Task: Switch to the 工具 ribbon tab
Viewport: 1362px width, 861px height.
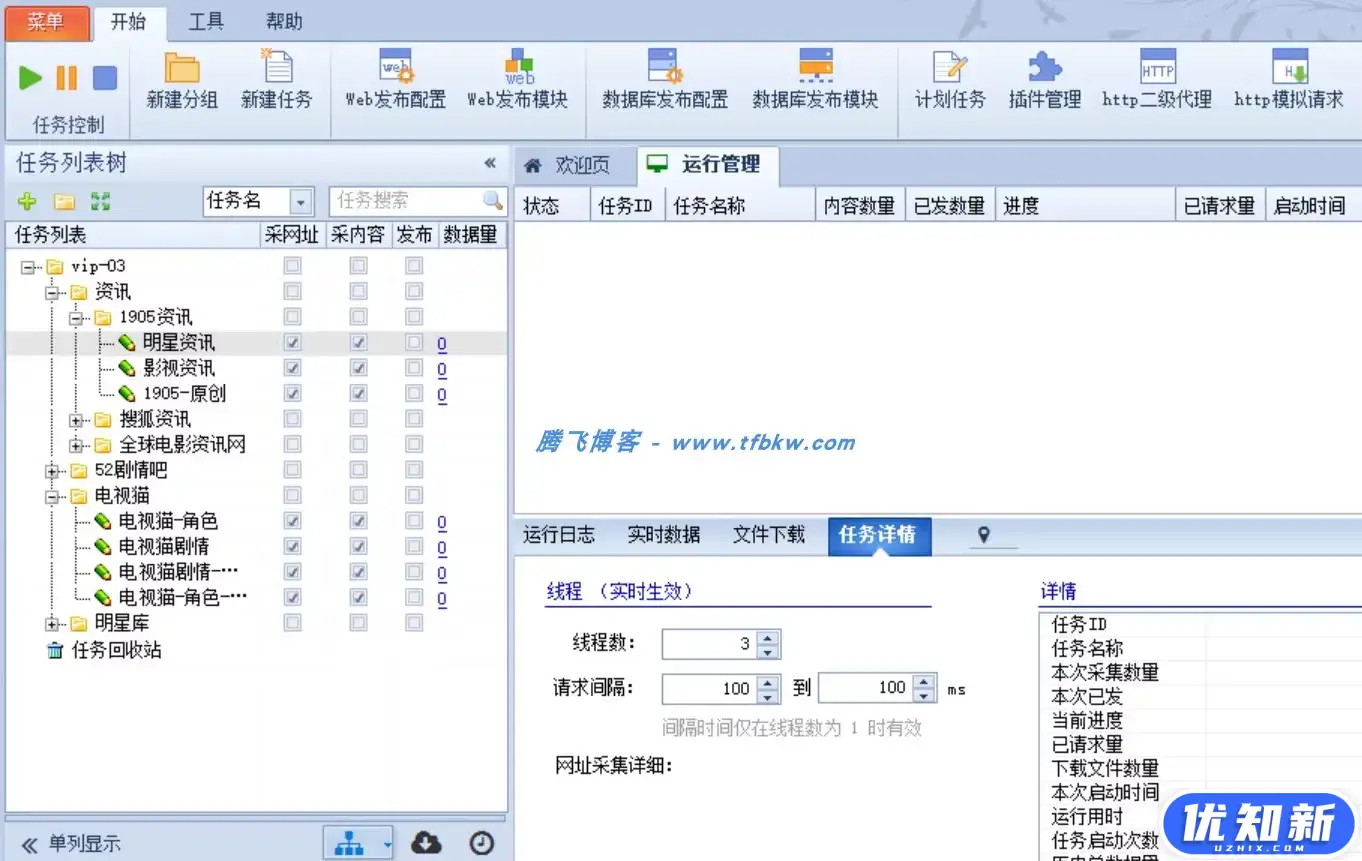Action: (x=206, y=22)
